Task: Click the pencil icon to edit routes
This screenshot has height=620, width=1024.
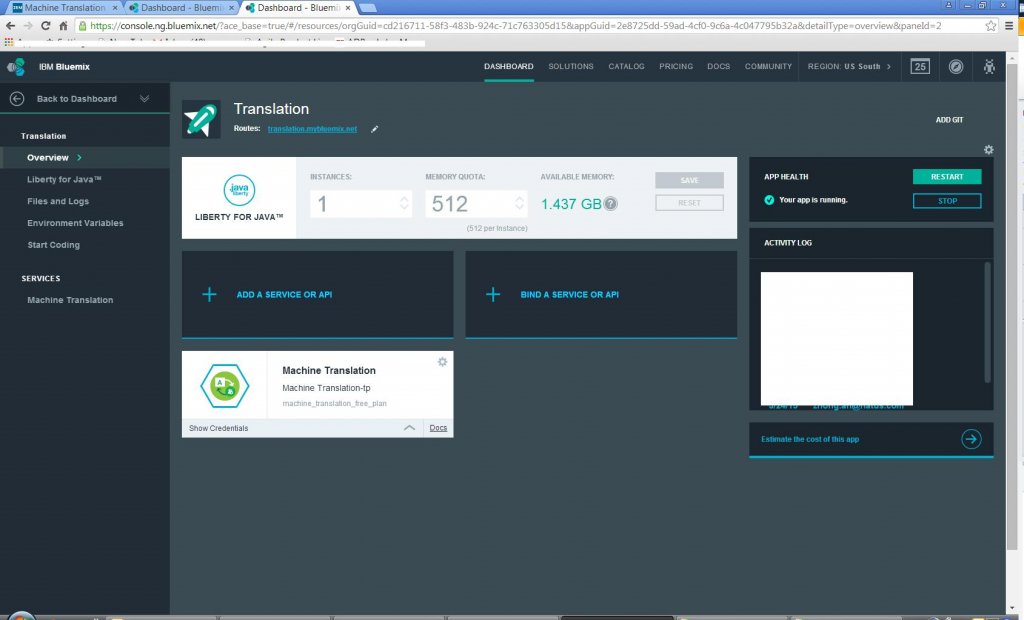Action: pos(375,129)
